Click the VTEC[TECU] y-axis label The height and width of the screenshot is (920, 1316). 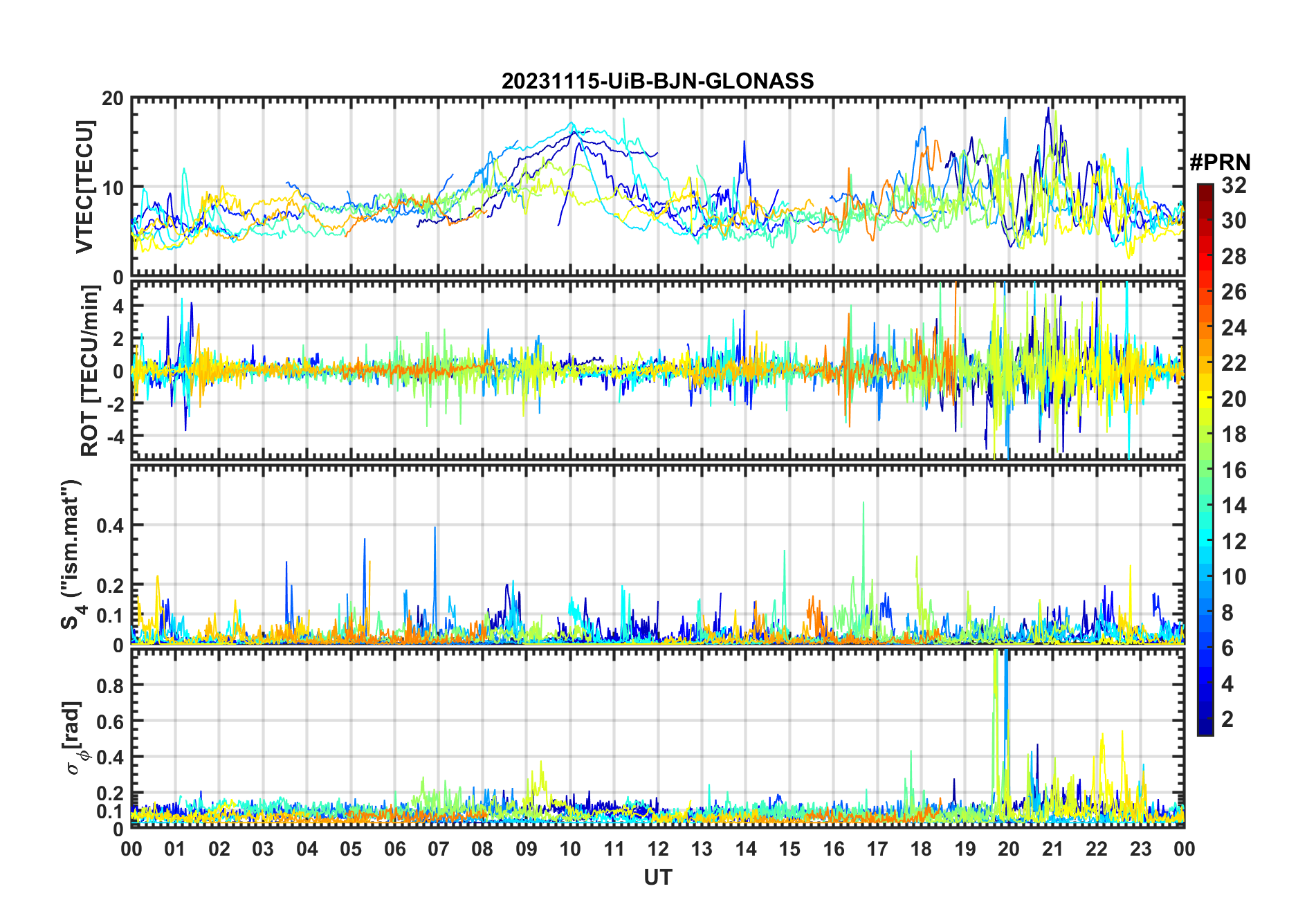pos(84,187)
